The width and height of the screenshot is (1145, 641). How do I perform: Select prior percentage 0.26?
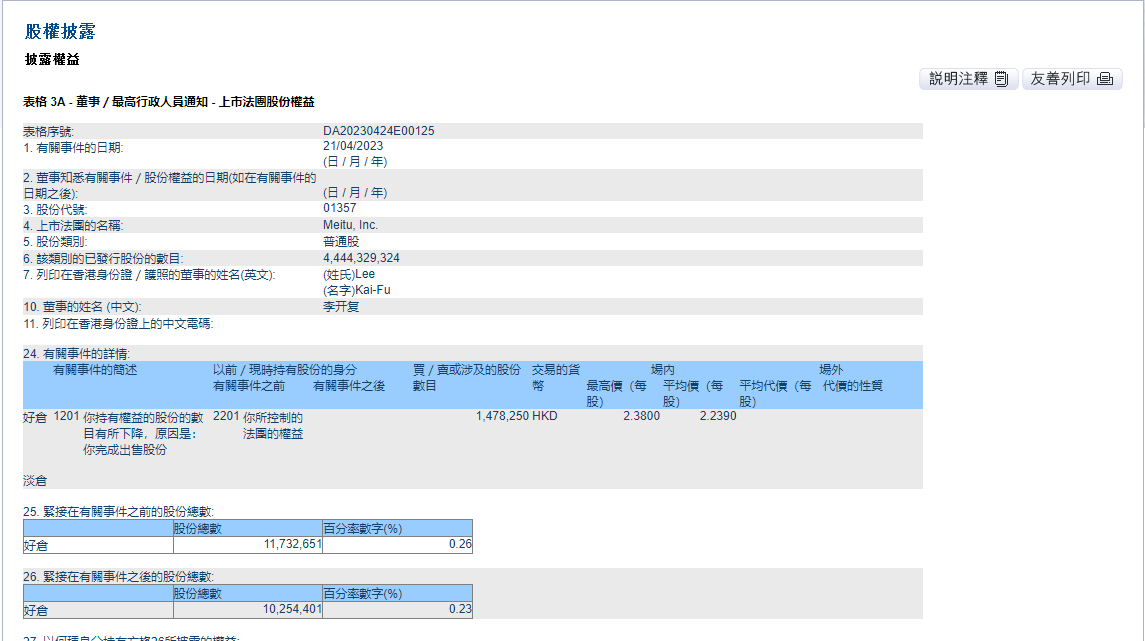coord(461,544)
